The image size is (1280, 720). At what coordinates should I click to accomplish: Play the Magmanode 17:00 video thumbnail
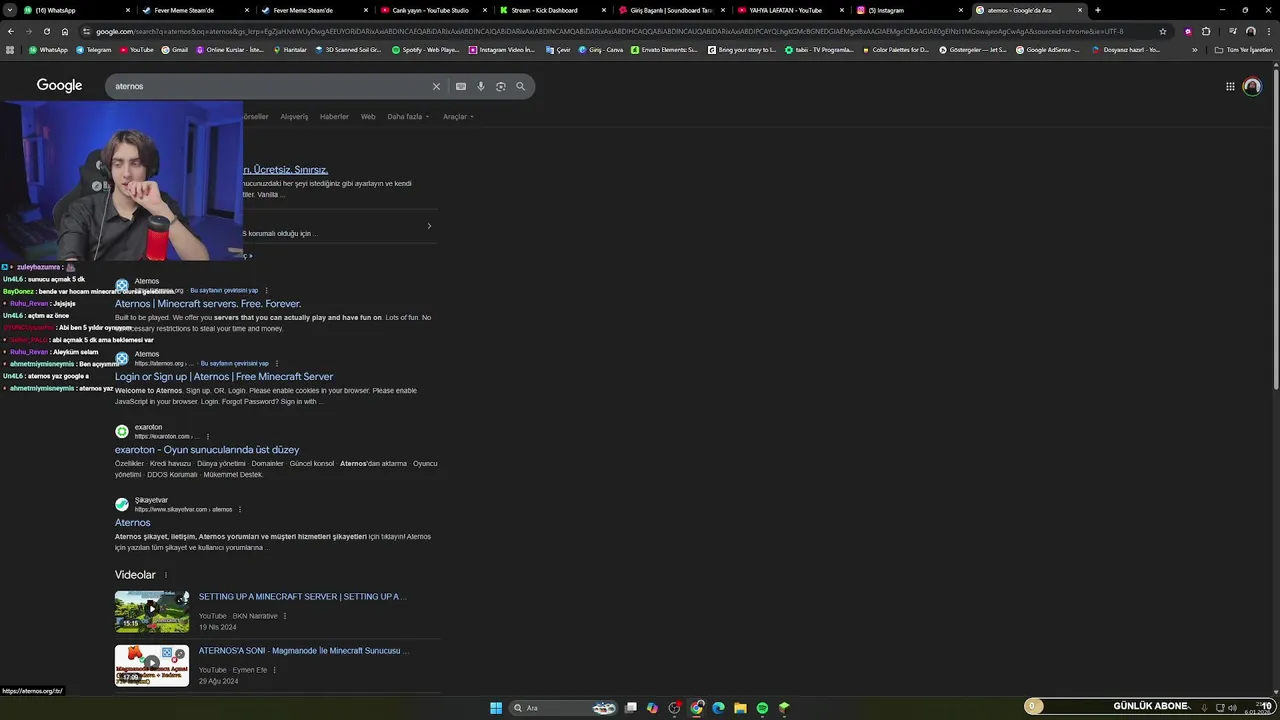[152, 666]
